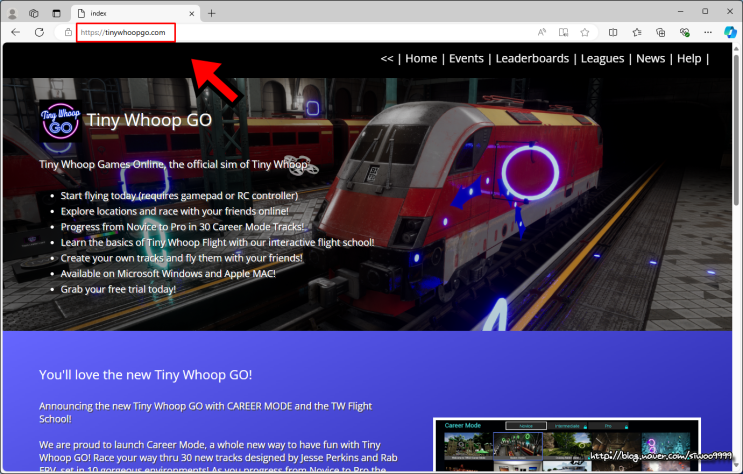Click the News navigation link
The width and height of the screenshot is (743, 474).
[x=650, y=58]
